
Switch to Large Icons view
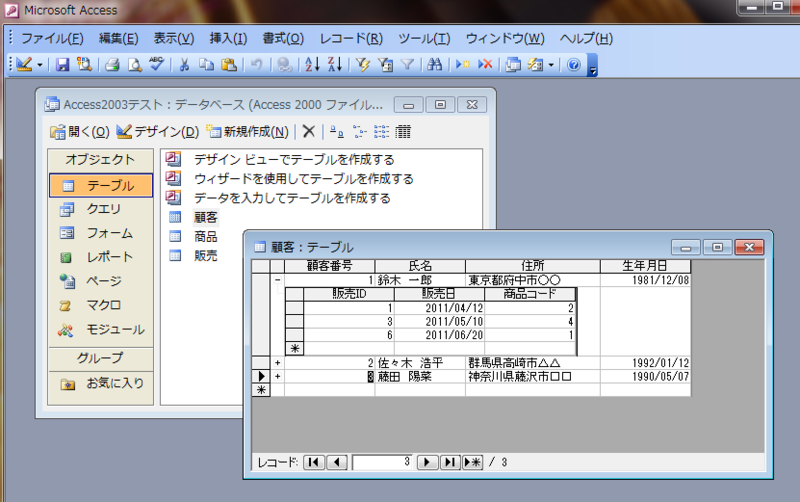pos(336,132)
